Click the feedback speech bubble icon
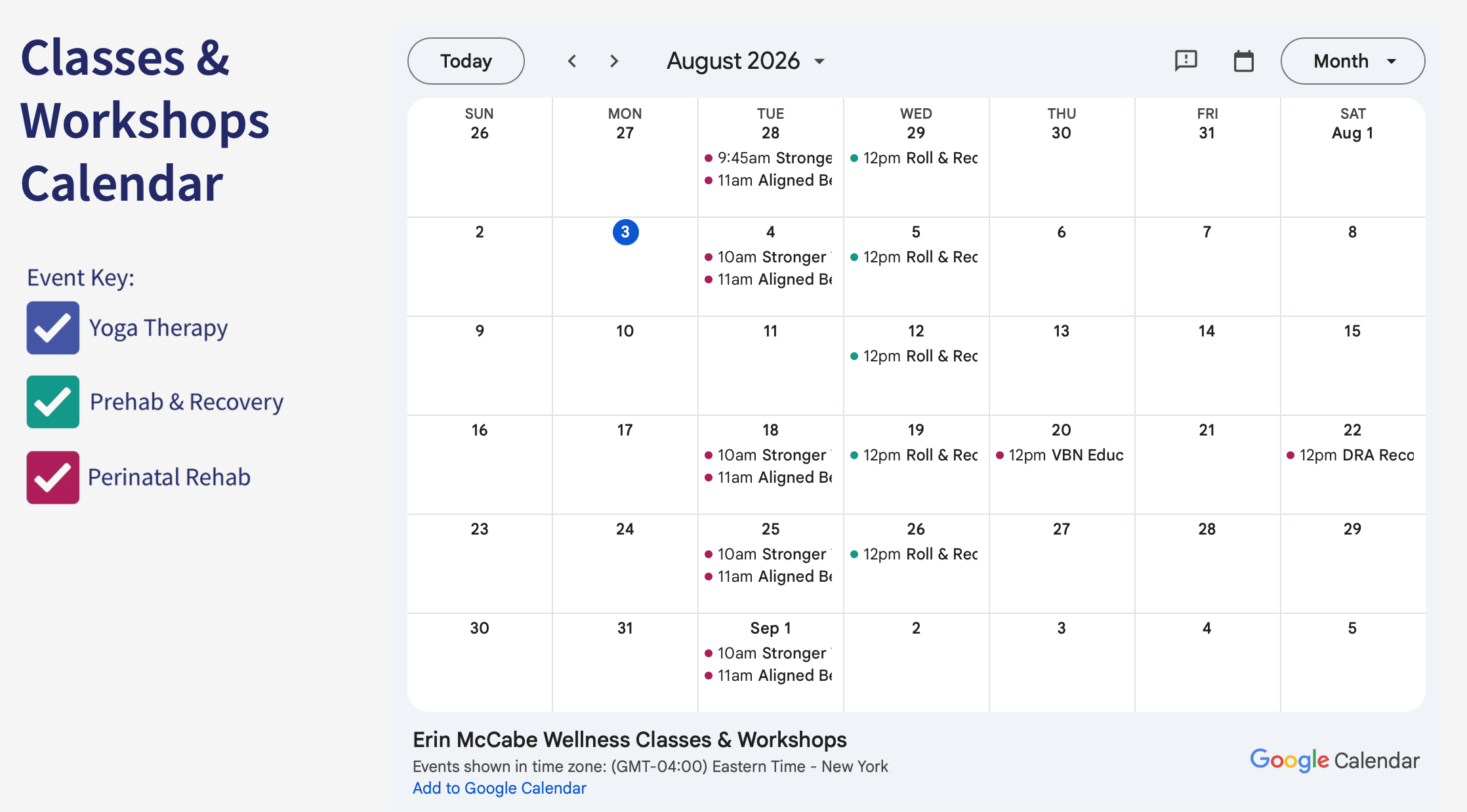The height and width of the screenshot is (812, 1467). (x=1186, y=61)
